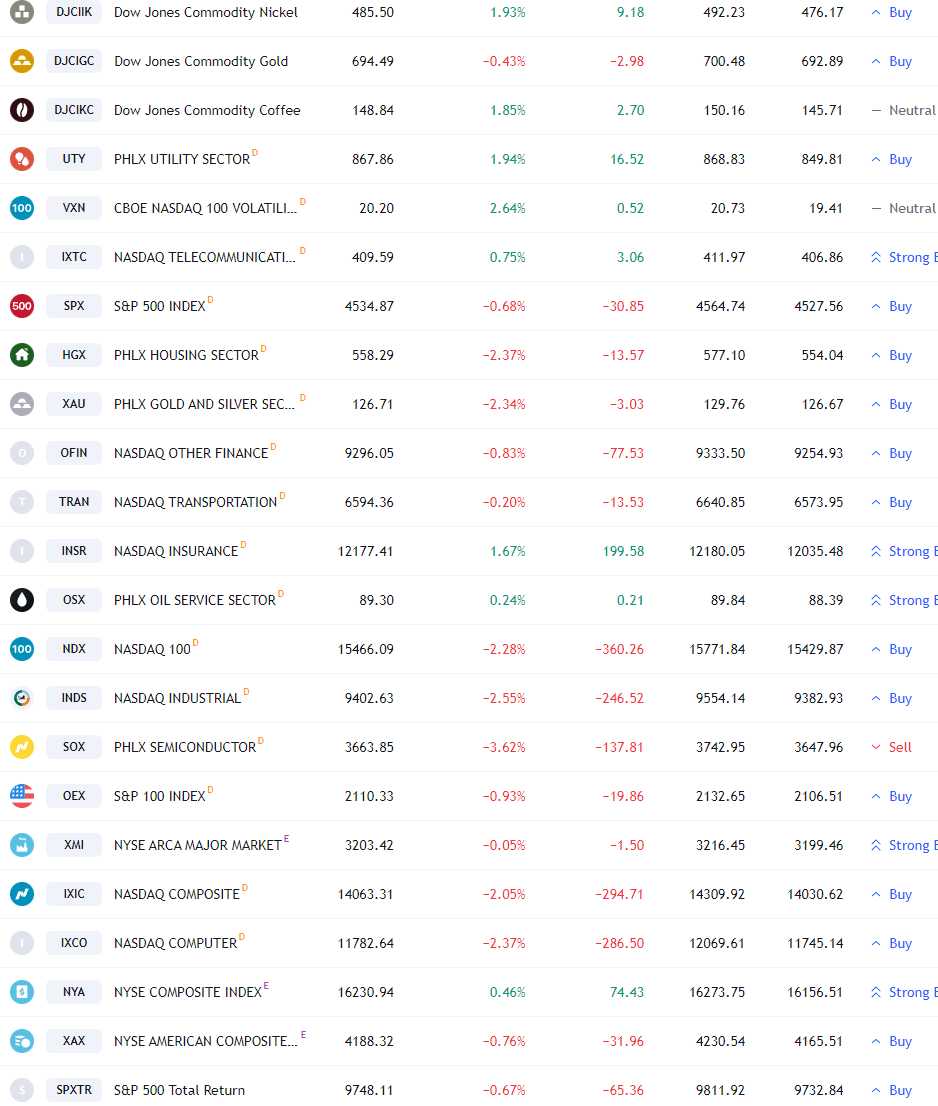Click the -360.26 change for NDX

[619, 649]
